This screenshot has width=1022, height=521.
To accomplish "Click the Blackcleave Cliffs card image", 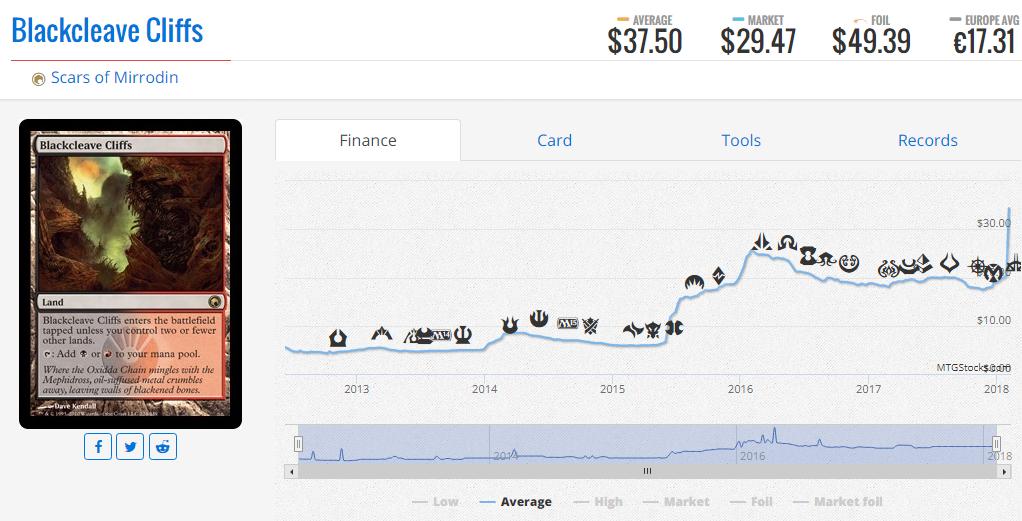I will 130,274.
